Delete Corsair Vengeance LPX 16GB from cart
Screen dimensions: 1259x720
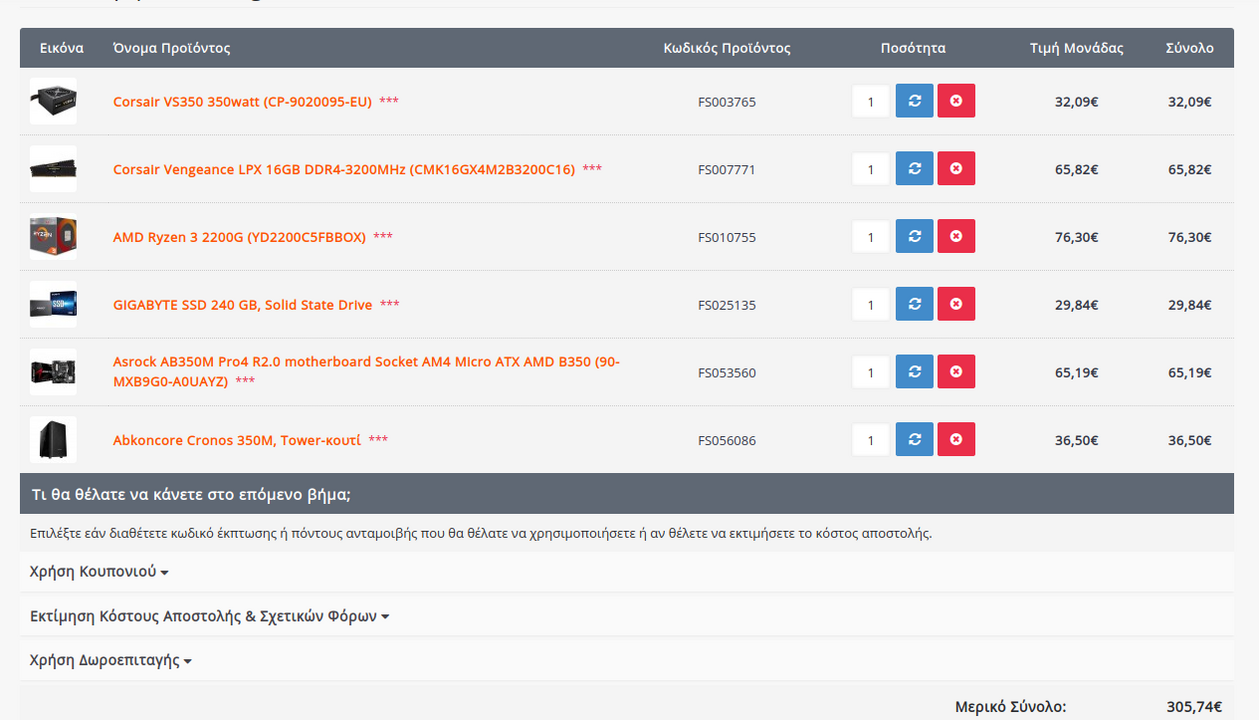coord(956,169)
